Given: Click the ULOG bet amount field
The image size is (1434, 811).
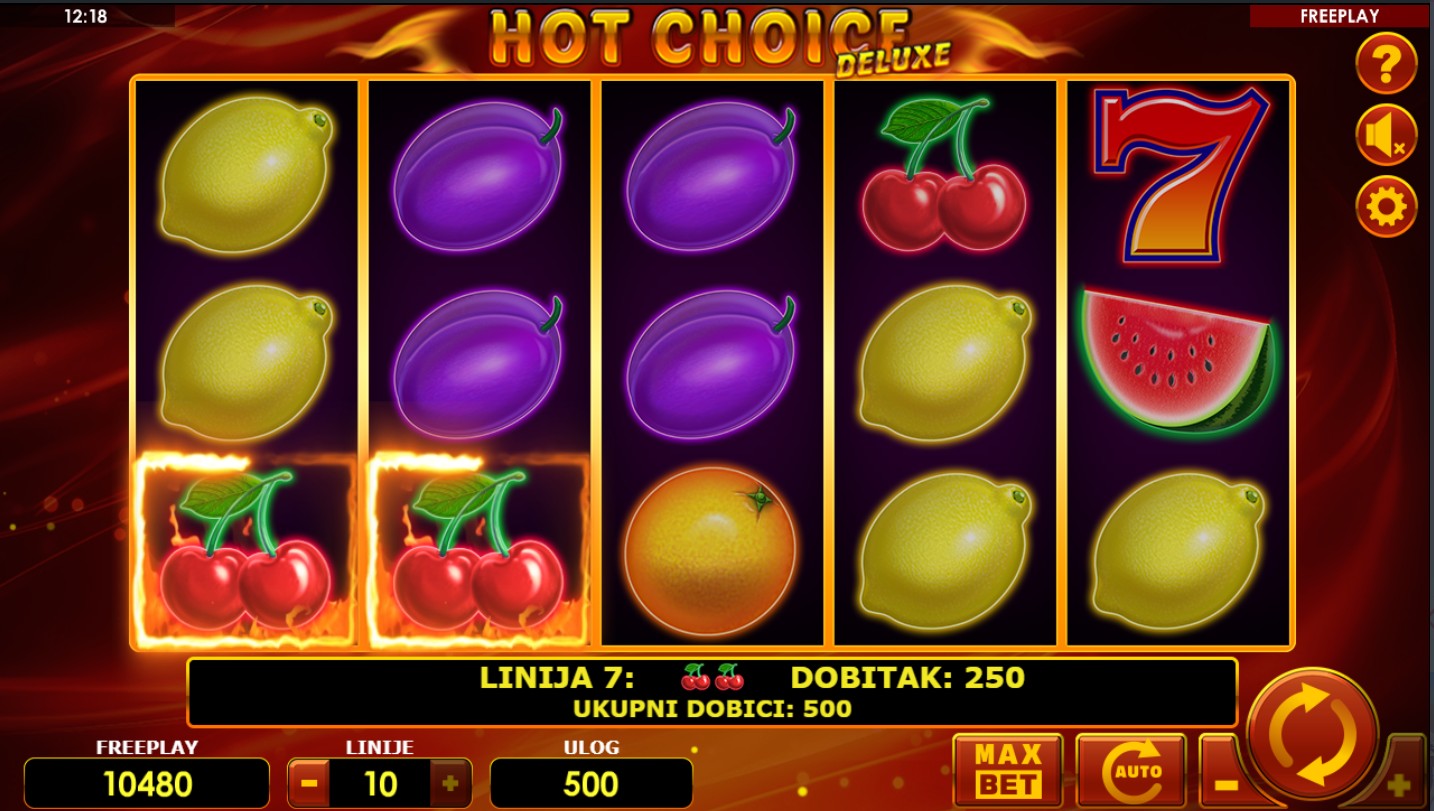Looking at the screenshot, I should pyautogui.click(x=591, y=783).
